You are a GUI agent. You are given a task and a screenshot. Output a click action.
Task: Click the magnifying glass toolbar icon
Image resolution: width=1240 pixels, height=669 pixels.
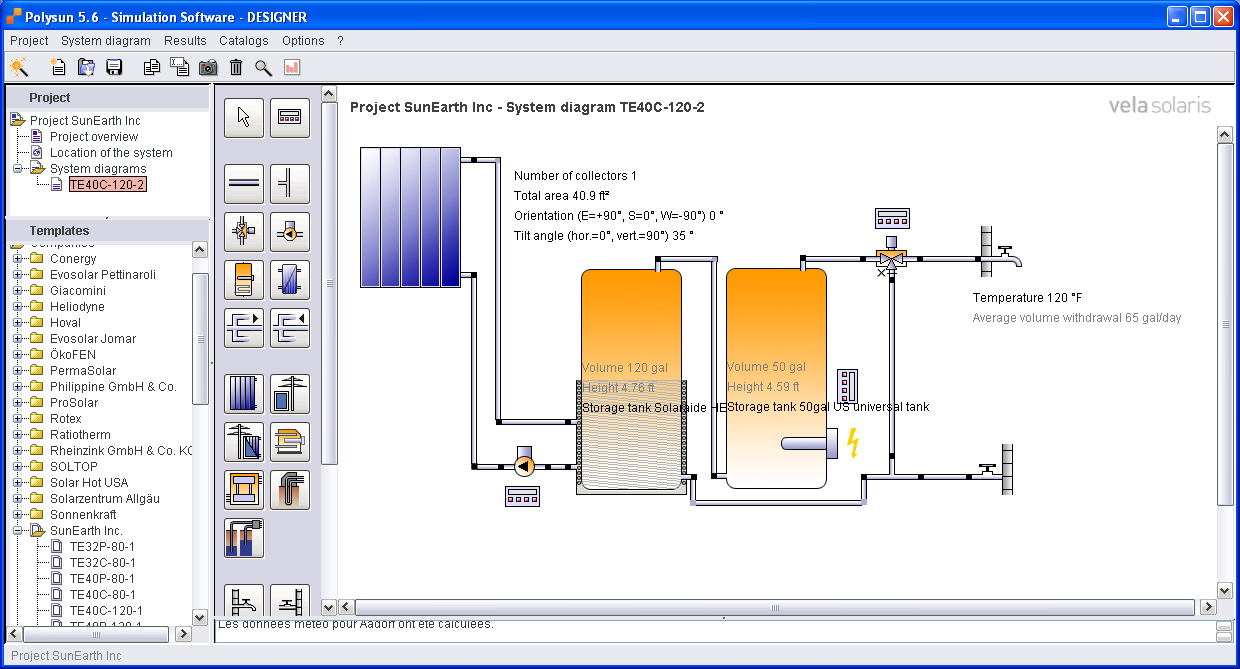pos(263,67)
